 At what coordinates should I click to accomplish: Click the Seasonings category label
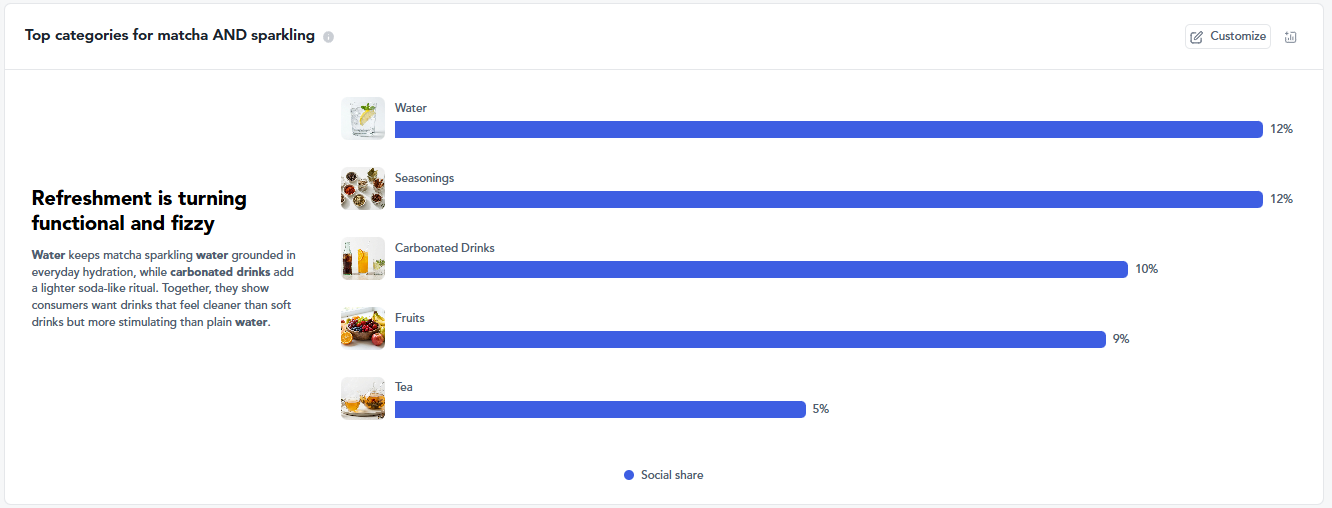point(424,178)
